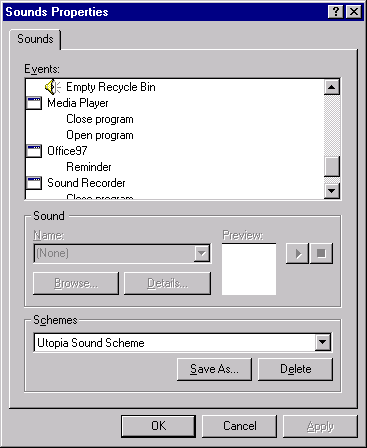Select Open program under Media Player

100,135
